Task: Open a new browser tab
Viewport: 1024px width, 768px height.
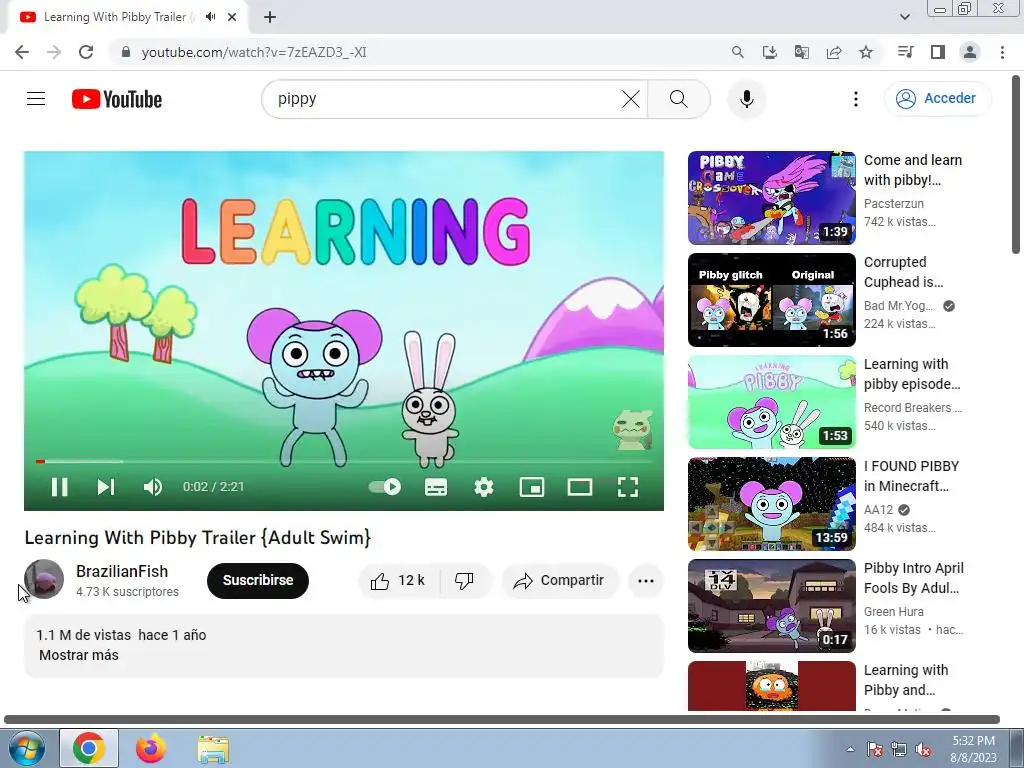Action: (270, 17)
